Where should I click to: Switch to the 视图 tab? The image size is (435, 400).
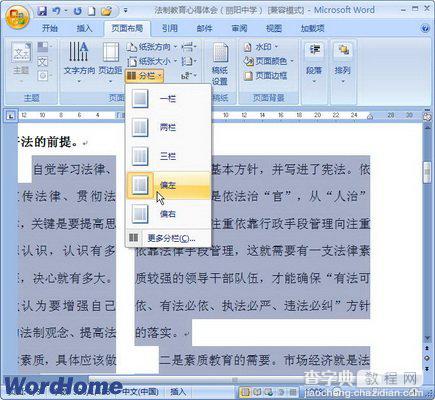(x=274, y=28)
